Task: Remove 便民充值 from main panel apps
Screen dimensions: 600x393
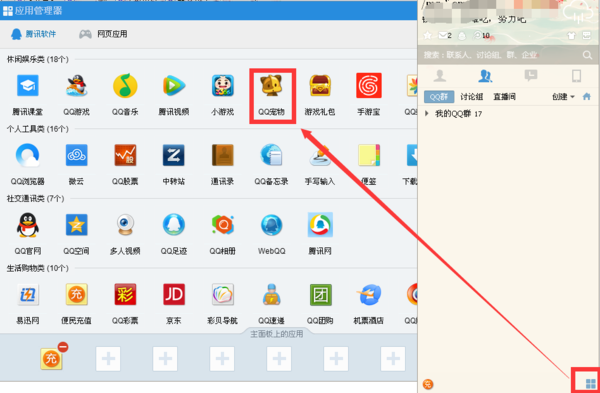Action: [x=63, y=347]
